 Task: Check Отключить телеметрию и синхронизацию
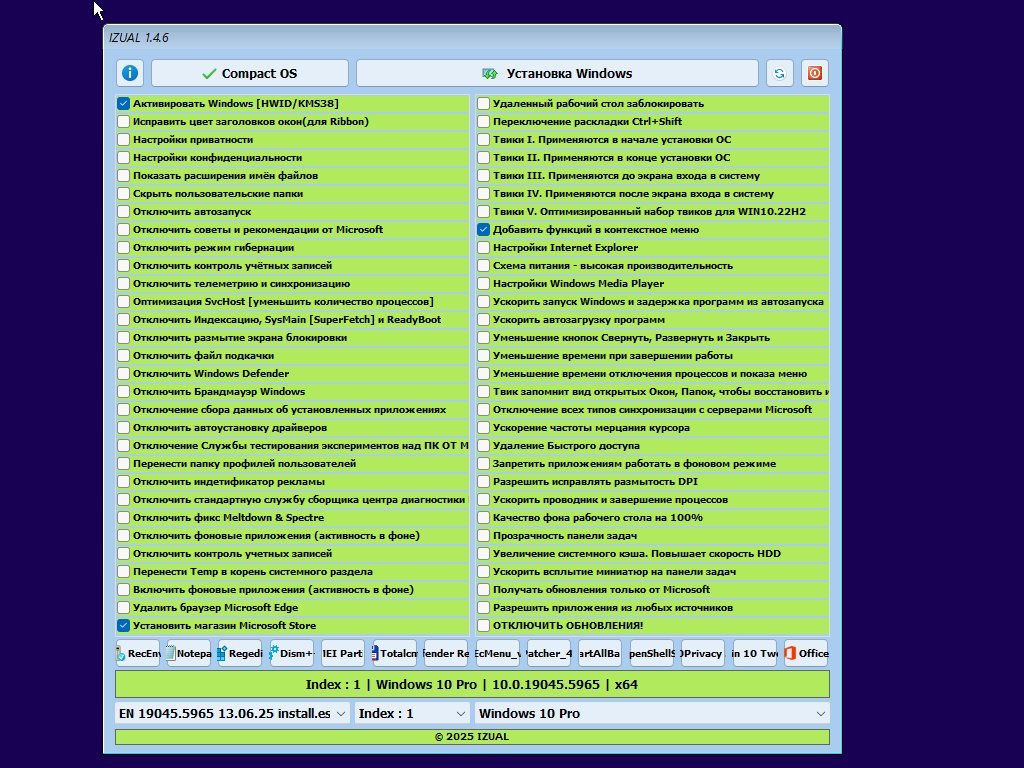tap(123, 283)
